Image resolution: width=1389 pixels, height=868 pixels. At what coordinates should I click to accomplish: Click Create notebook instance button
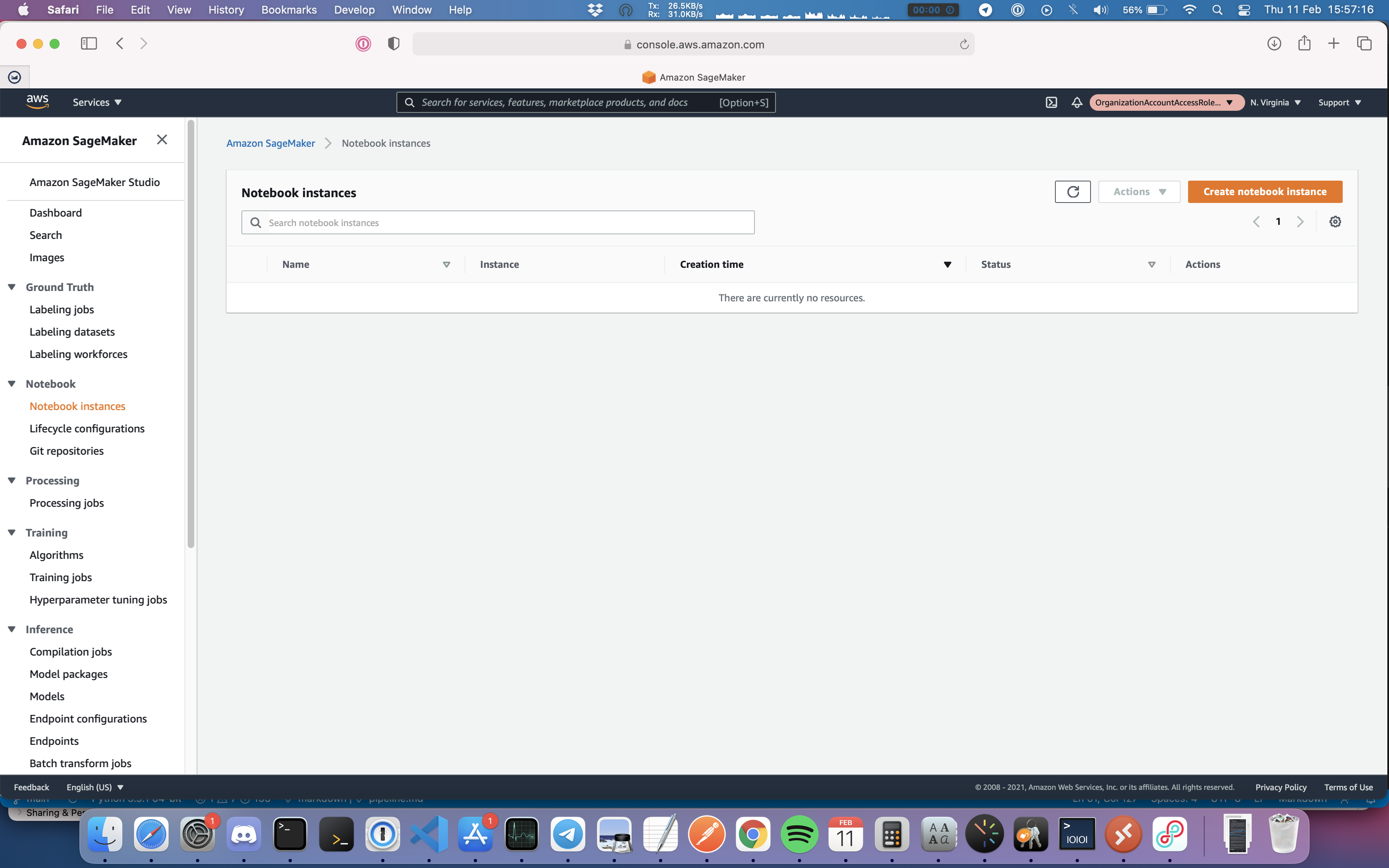(1265, 192)
